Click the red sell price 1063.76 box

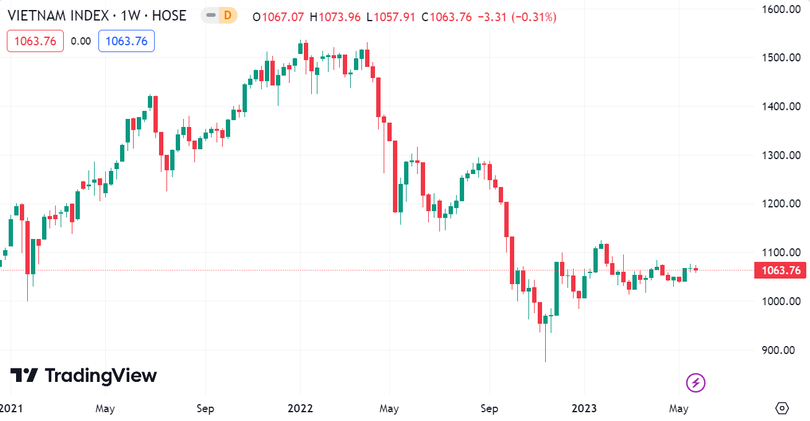point(35,41)
